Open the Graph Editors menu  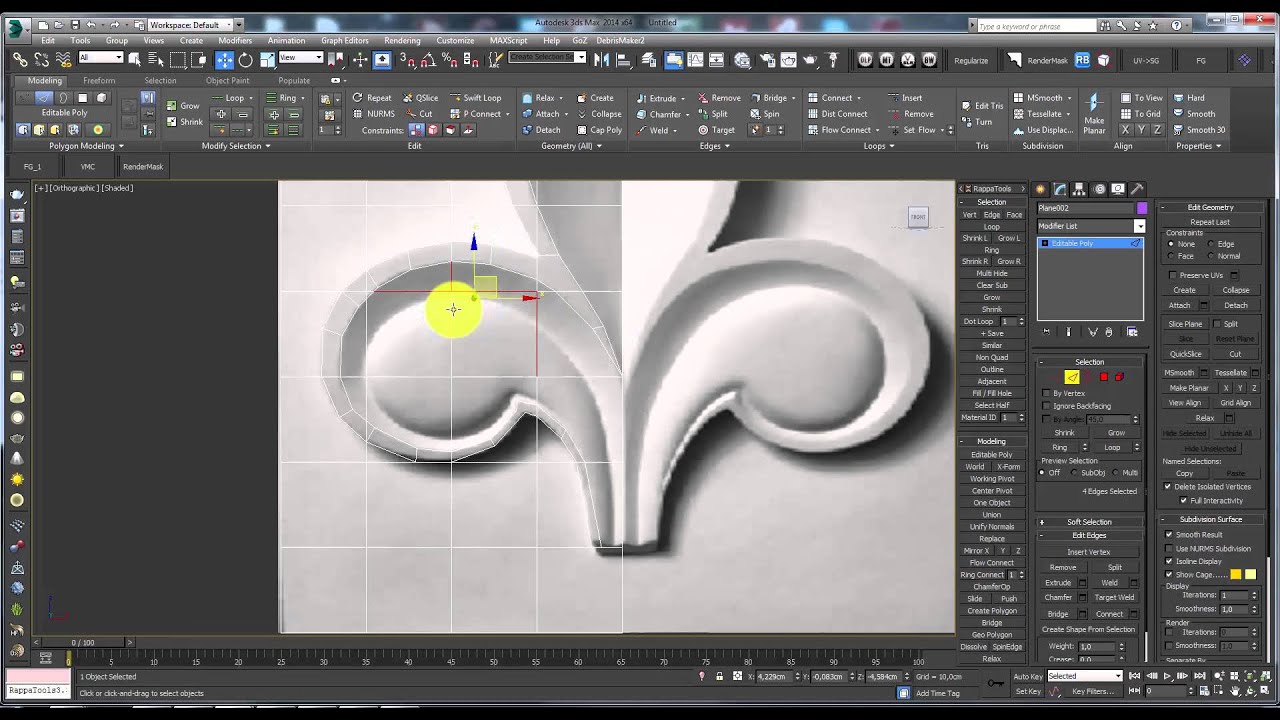pos(345,41)
